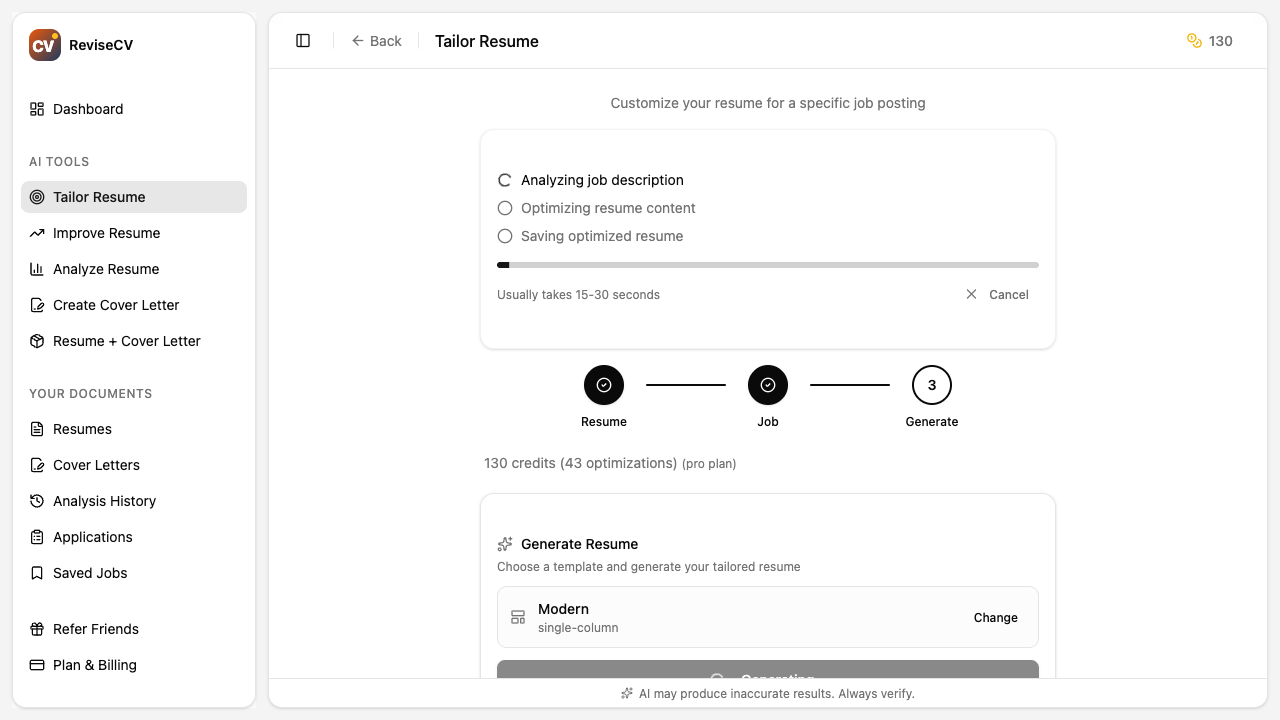
Task: Click the credits coin icon
Action: 1194,41
